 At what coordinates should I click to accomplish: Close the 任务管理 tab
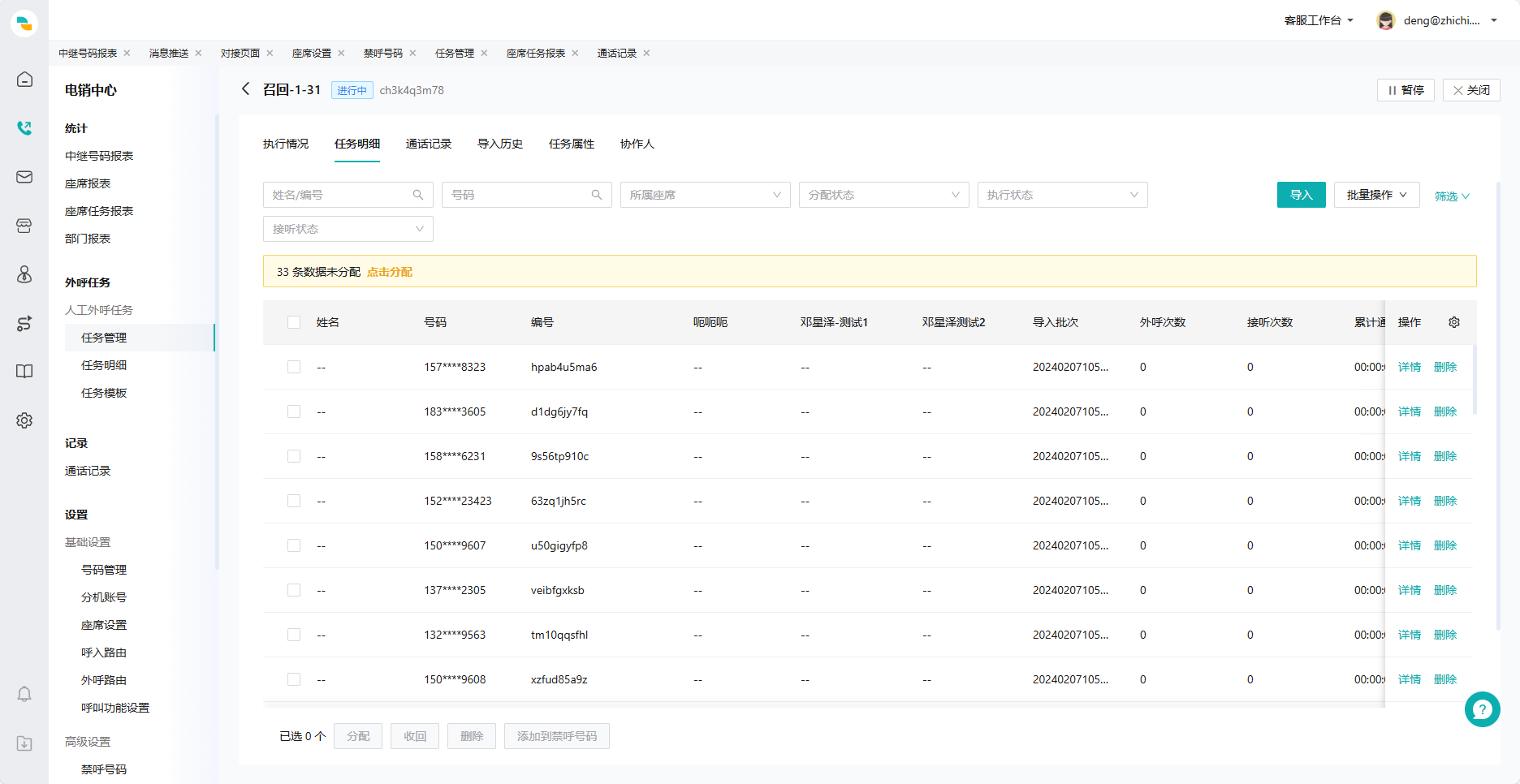point(484,53)
